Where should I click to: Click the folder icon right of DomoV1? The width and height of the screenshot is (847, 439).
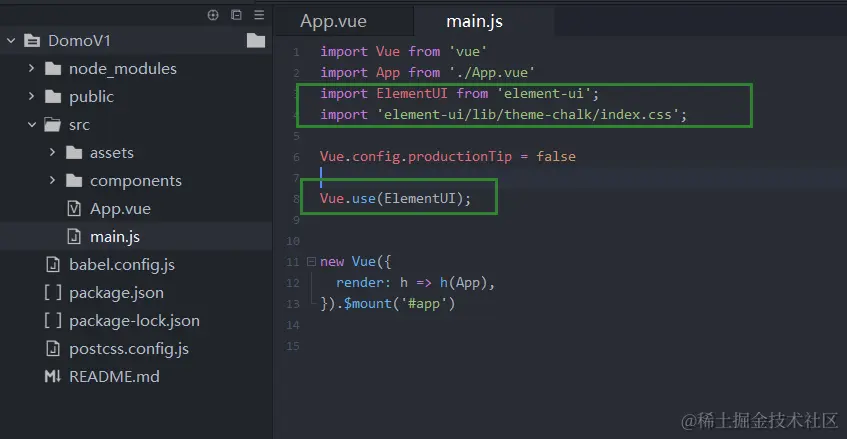coord(256,40)
